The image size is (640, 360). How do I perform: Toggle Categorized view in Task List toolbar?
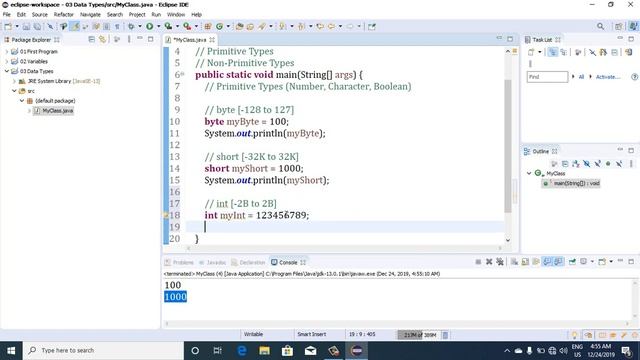[553, 52]
